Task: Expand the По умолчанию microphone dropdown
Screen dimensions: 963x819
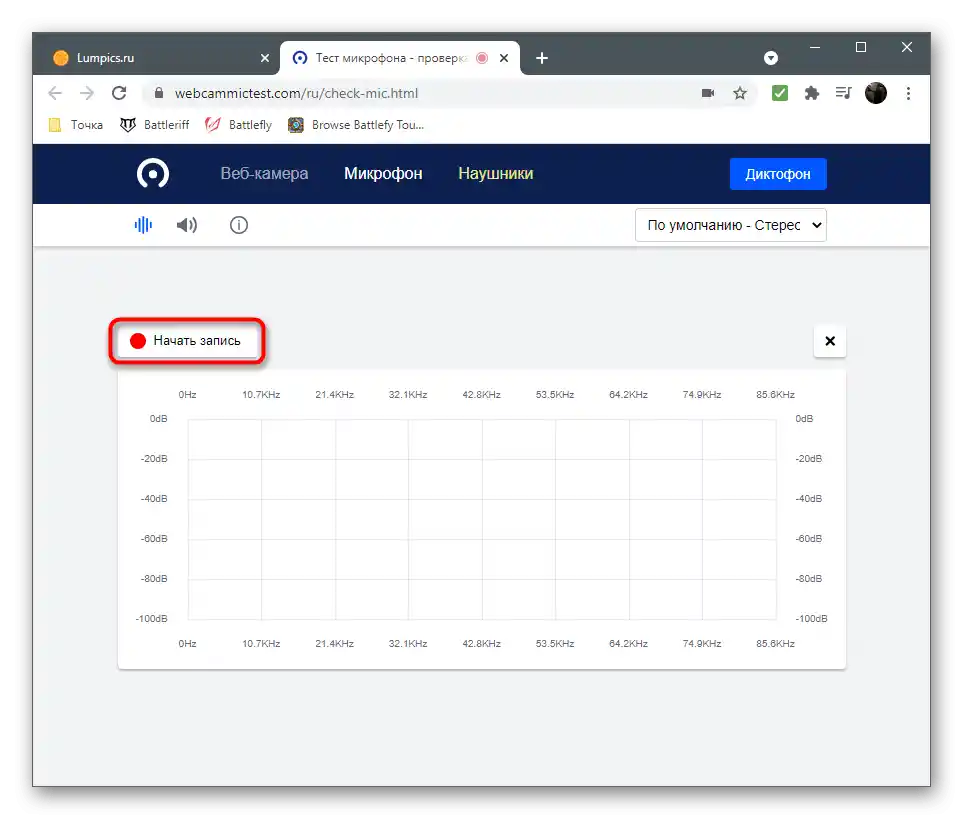Action: pyautogui.click(x=731, y=225)
